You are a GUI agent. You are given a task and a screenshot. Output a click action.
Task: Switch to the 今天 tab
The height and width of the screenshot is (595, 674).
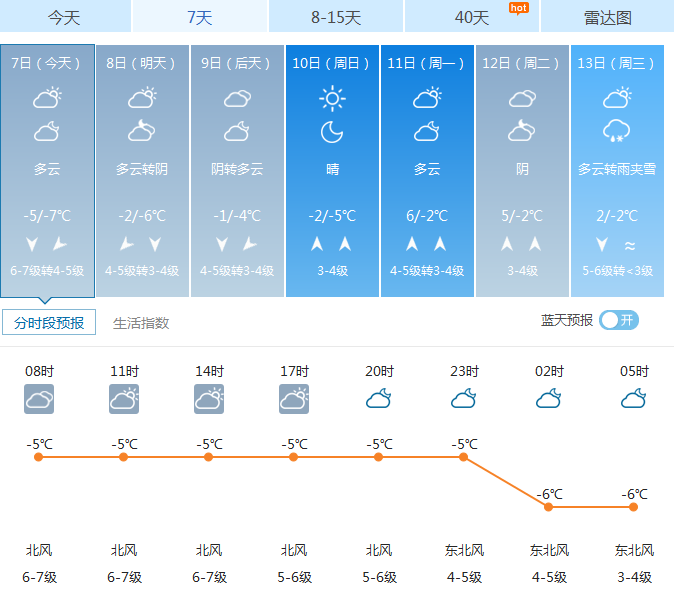64,16
